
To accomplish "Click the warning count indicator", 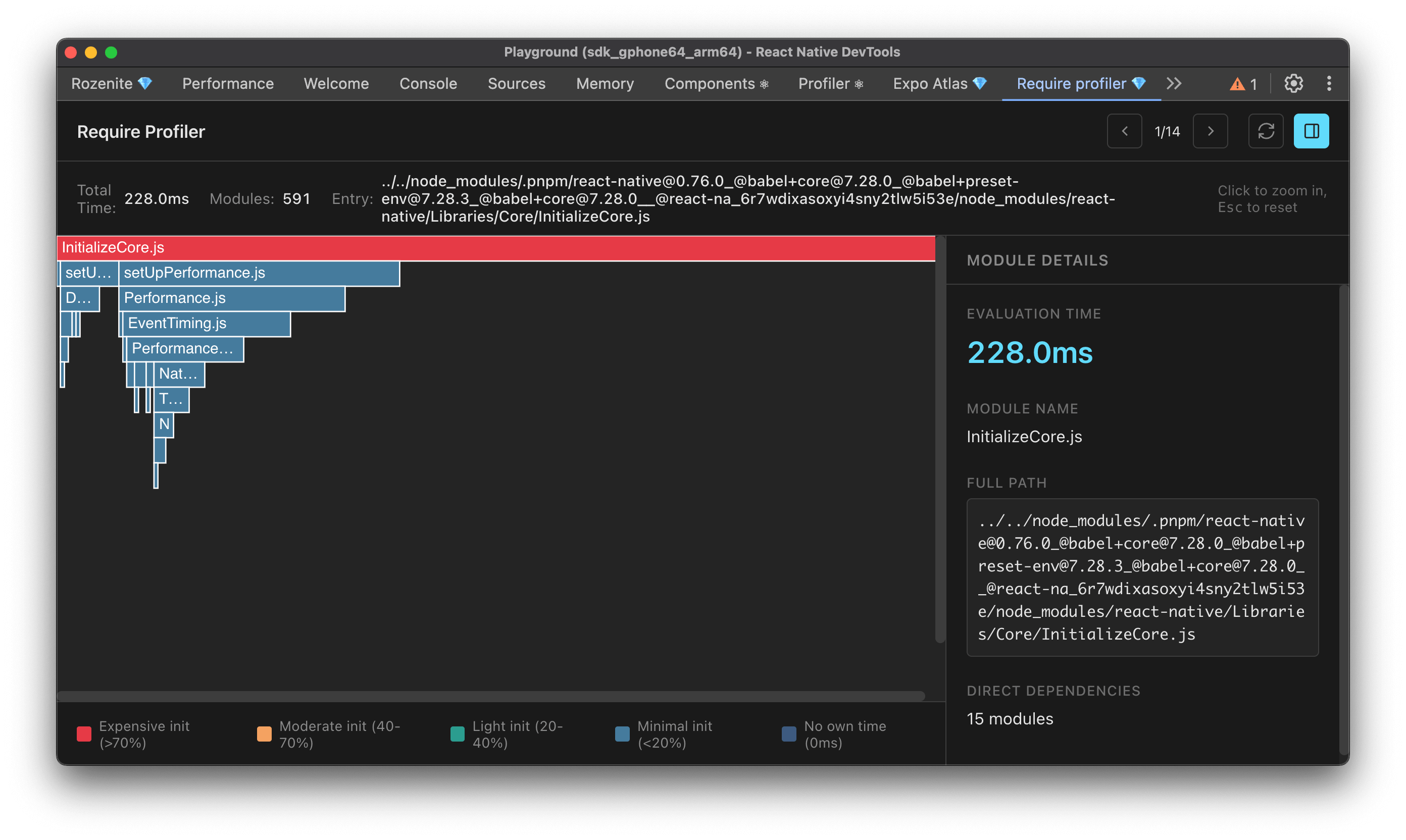I will coord(1243,84).
